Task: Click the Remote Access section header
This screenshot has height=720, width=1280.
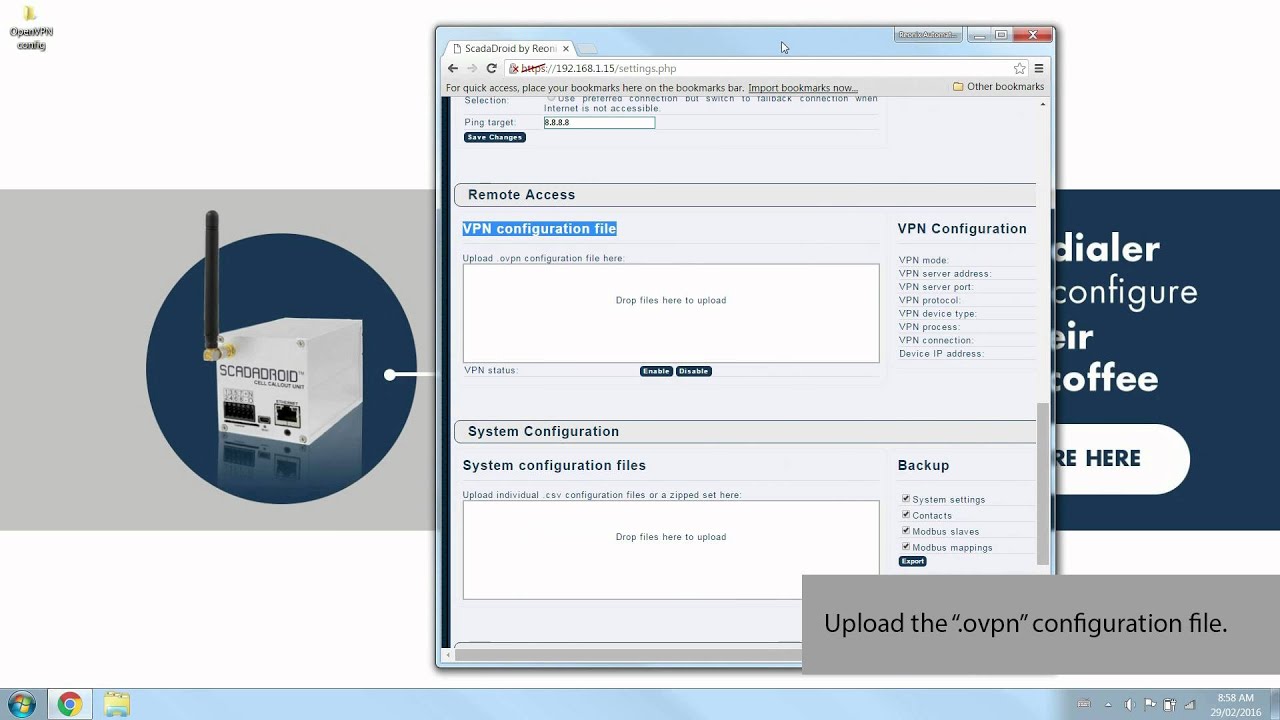Action: pos(745,195)
